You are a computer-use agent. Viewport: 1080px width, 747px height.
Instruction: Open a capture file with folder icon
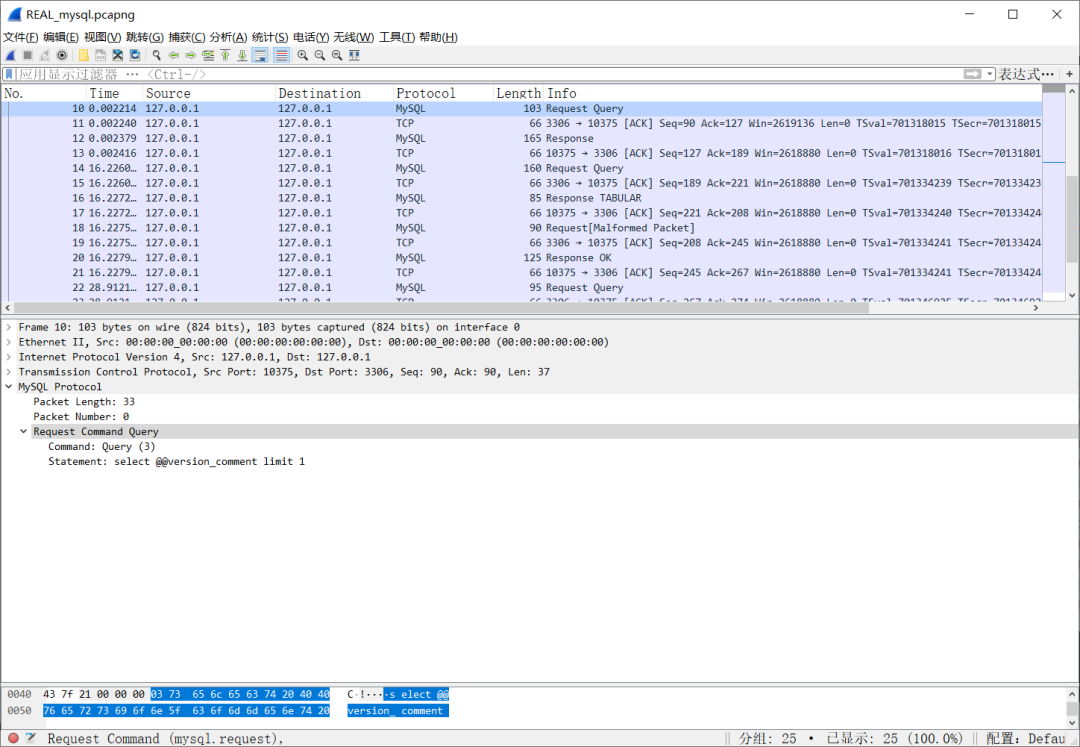click(x=83, y=56)
